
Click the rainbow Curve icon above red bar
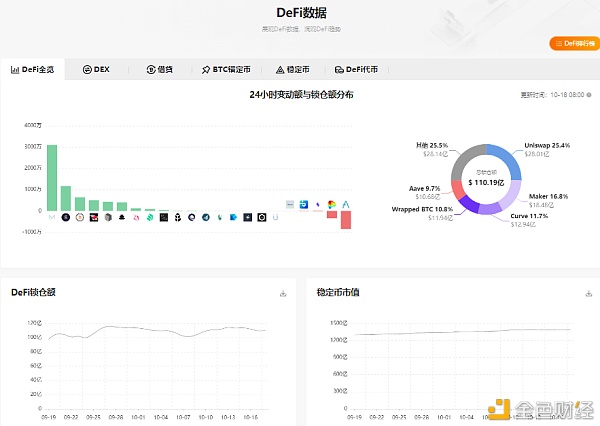[332, 205]
